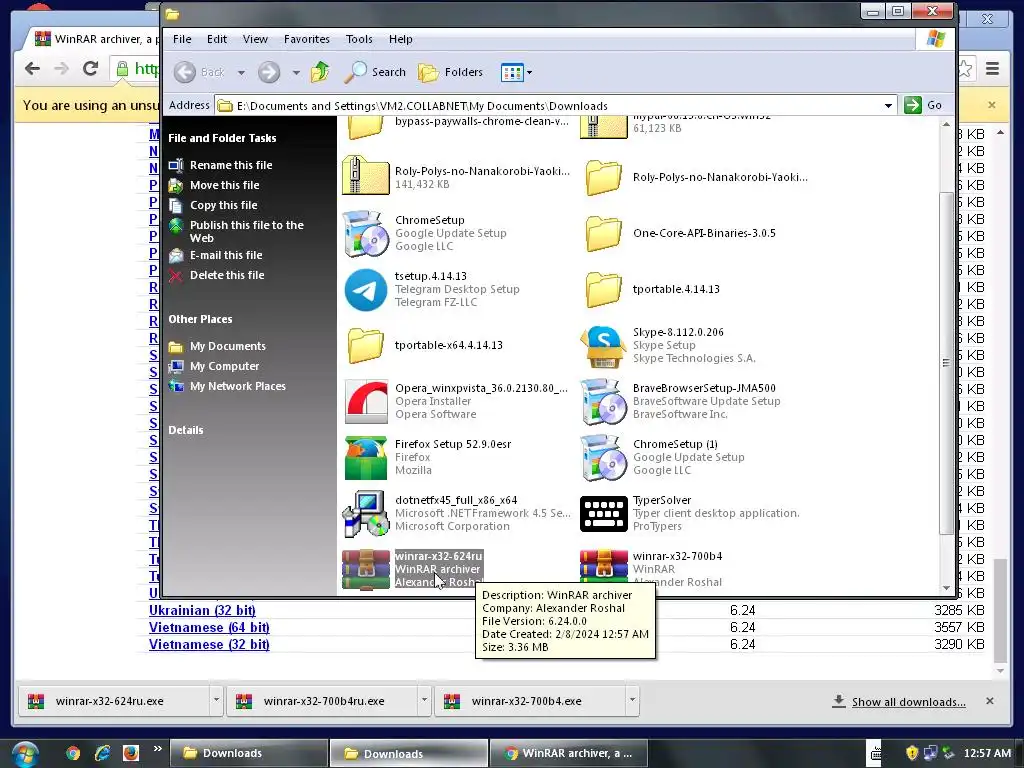Viewport: 1024px width, 768px height.
Task: Open Ukrainian (32 bit) download link
Action: click(202, 611)
